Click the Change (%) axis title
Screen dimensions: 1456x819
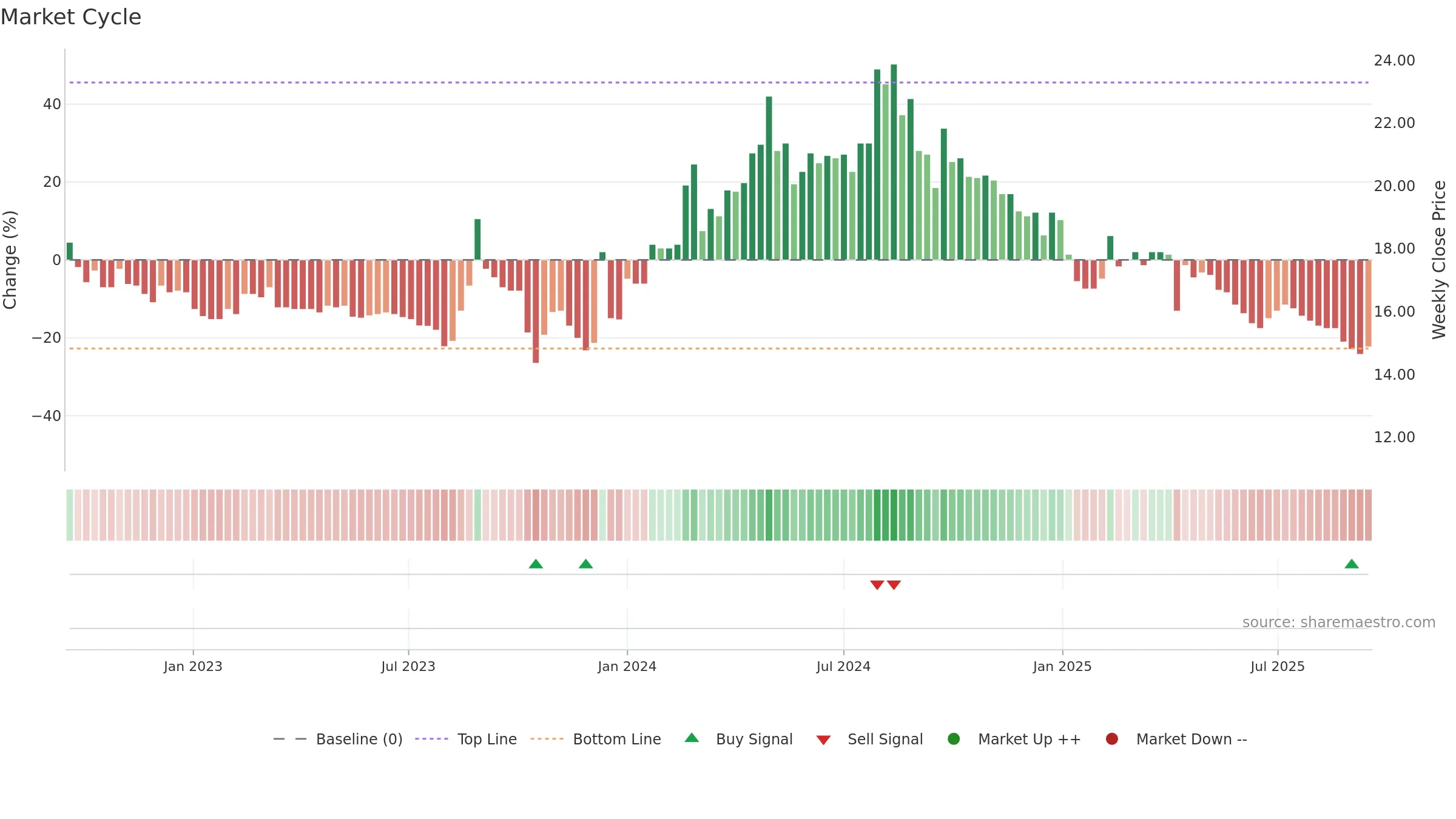(10, 260)
